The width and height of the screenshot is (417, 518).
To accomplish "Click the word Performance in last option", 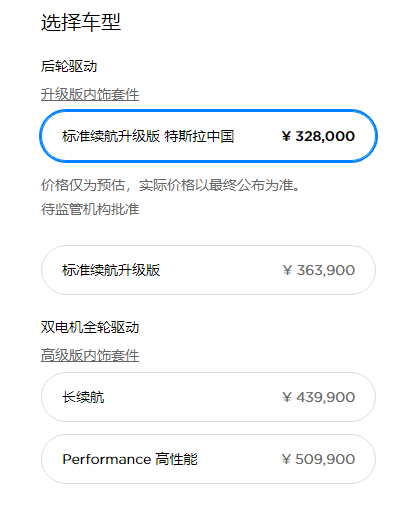I will coord(107,459).
